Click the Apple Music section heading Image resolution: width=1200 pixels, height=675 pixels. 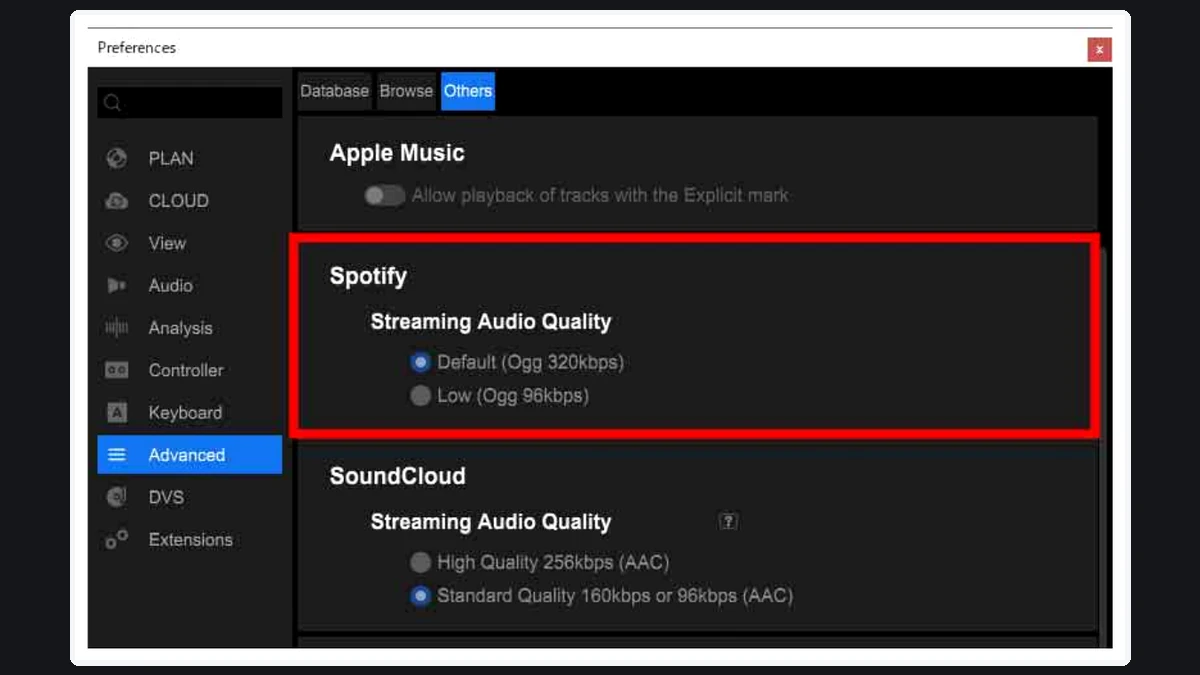(x=397, y=153)
